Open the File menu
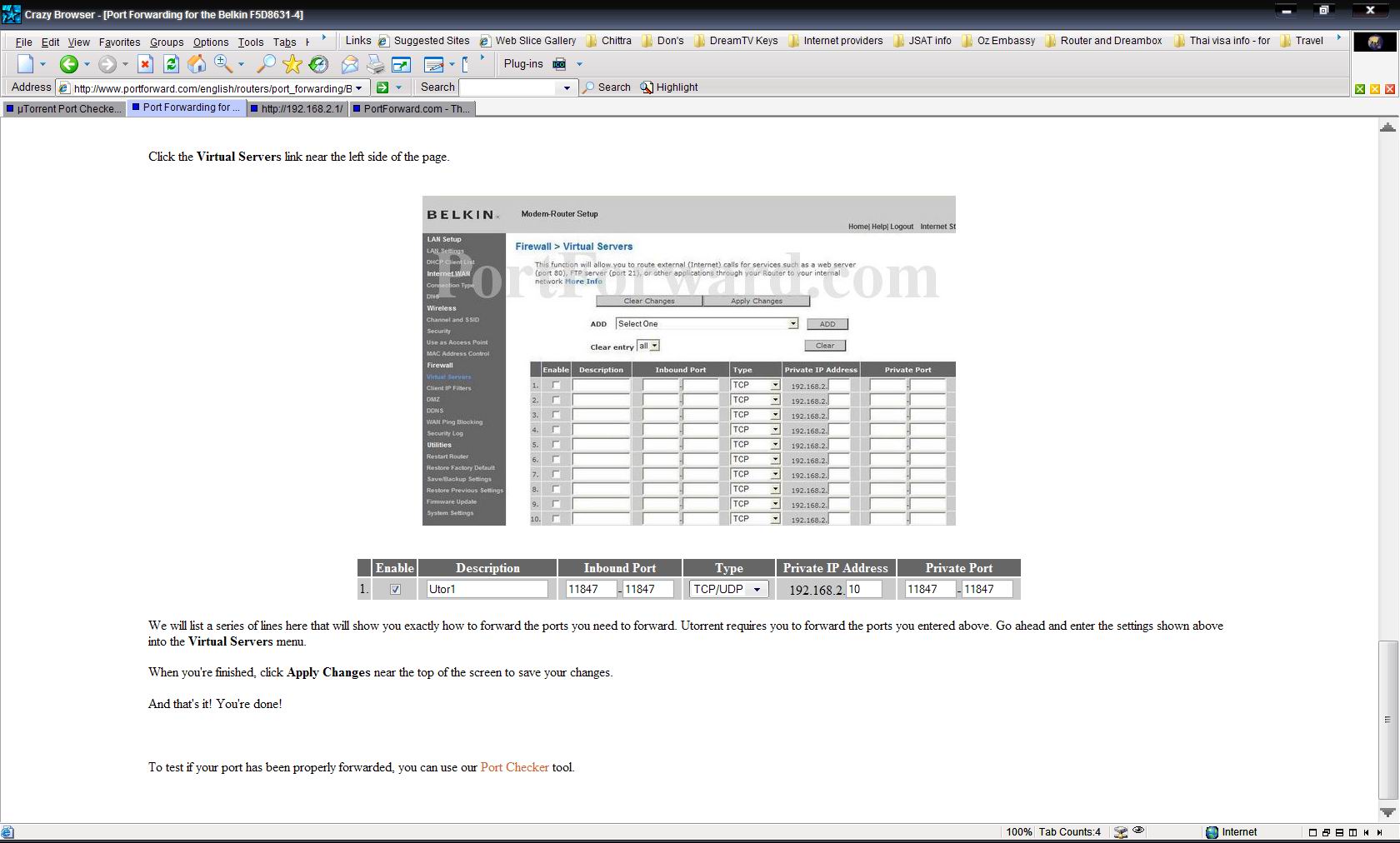 pyautogui.click(x=24, y=42)
